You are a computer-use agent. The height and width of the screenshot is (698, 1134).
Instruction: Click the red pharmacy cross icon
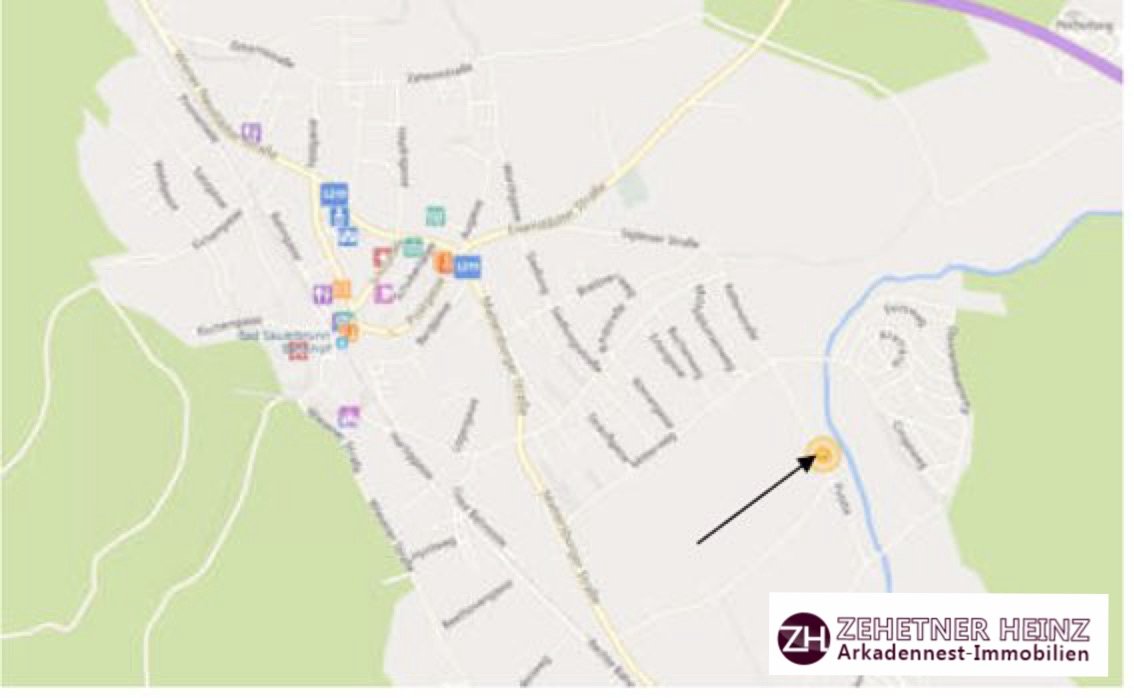click(382, 256)
